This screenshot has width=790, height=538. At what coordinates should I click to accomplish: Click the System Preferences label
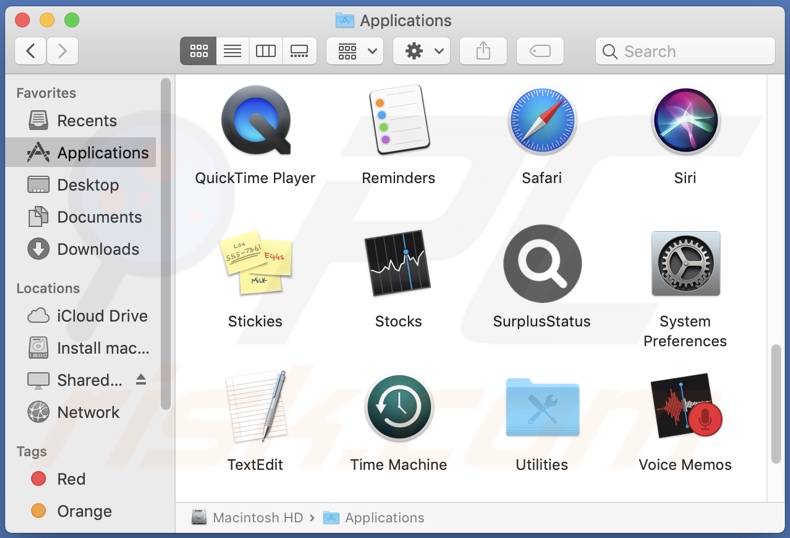click(x=685, y=331)
